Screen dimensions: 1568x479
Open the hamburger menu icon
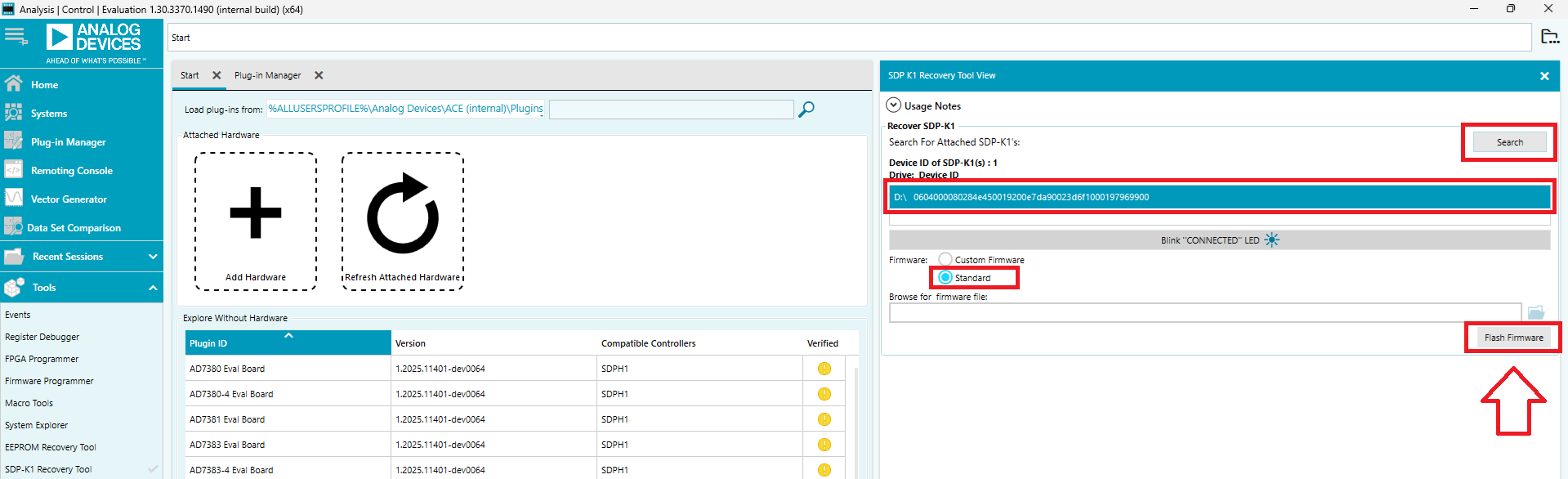click(x=16, y=36)
